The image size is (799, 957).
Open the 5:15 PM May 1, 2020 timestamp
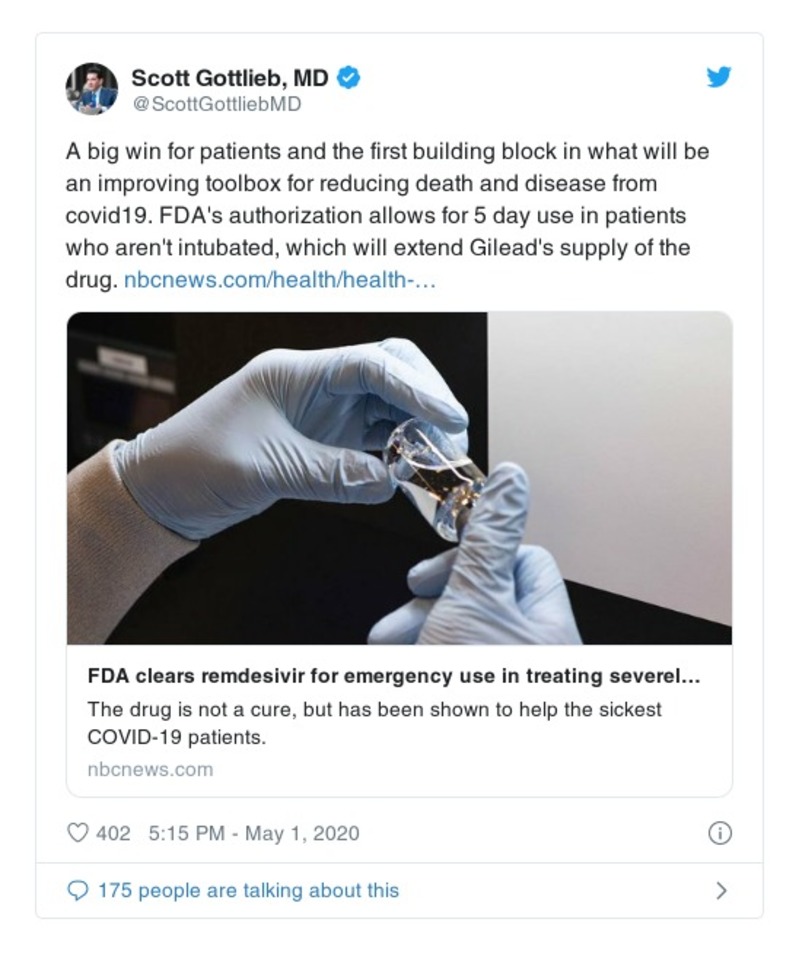[253, 833]
